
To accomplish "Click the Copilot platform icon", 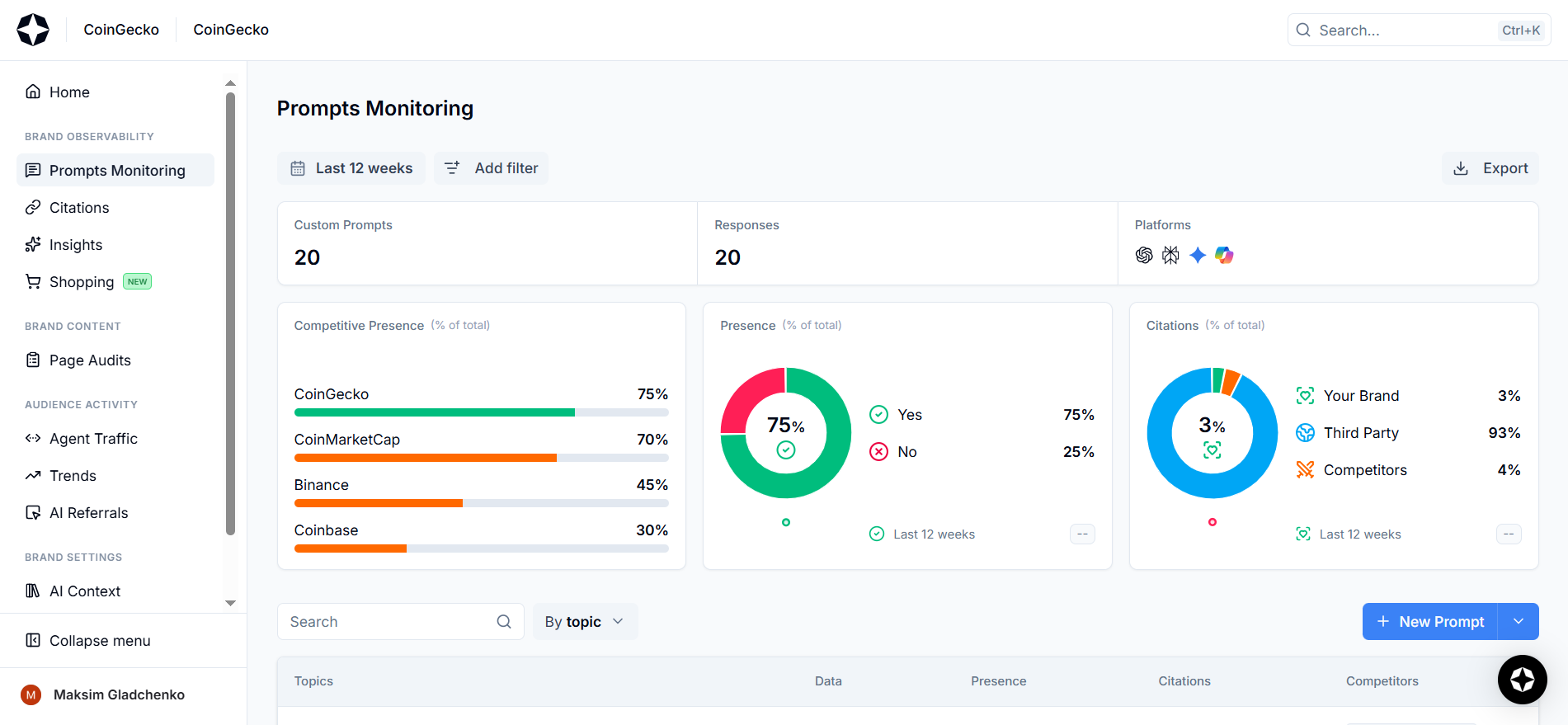I will (x=1224, y=256).
